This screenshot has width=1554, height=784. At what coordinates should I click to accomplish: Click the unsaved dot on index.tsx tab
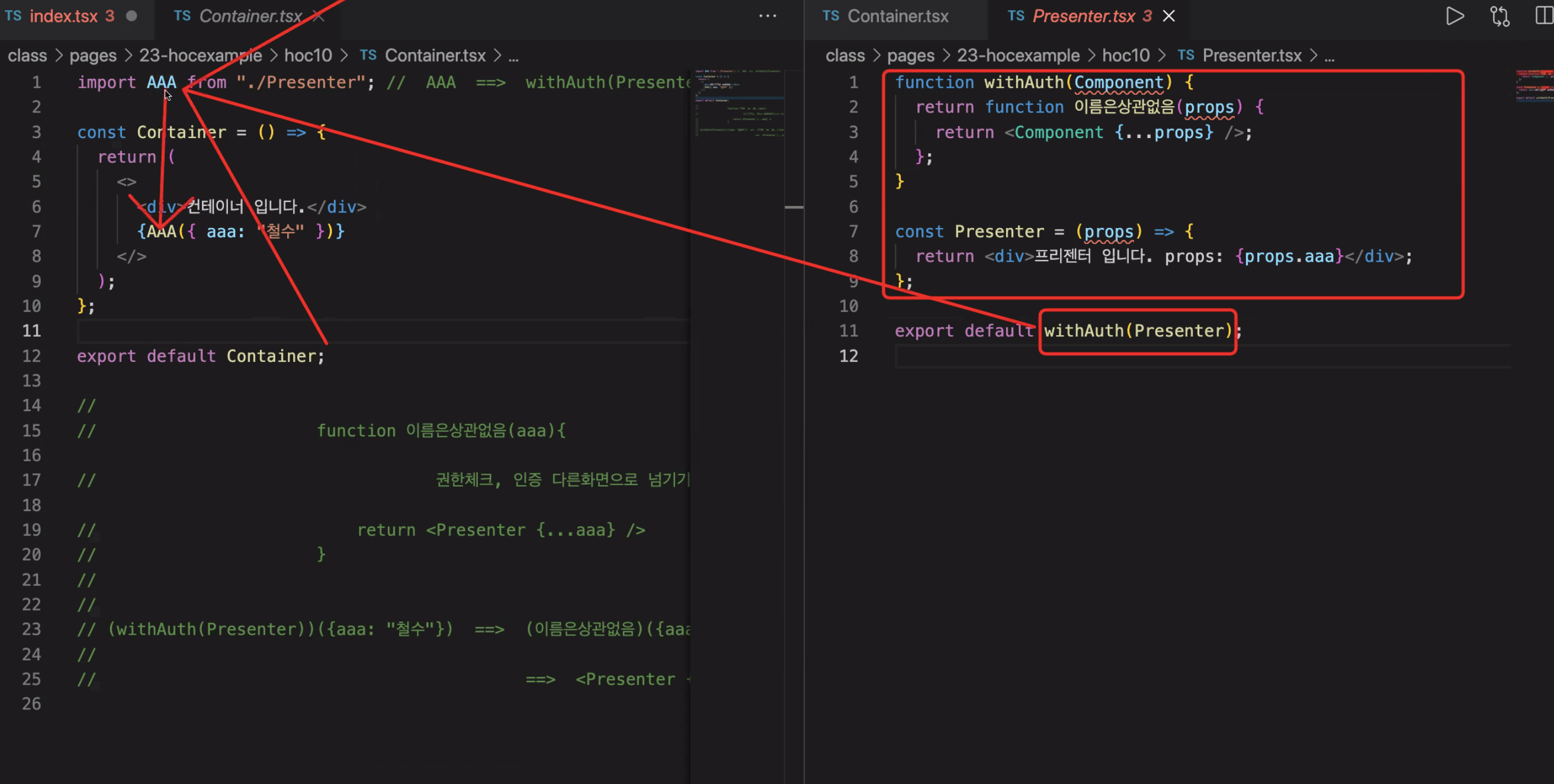(x=131, y=16)
